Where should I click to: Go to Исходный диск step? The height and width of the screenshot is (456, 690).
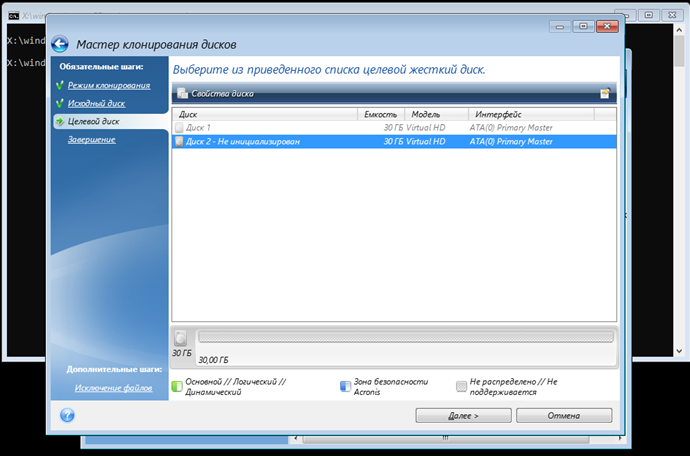97,103
